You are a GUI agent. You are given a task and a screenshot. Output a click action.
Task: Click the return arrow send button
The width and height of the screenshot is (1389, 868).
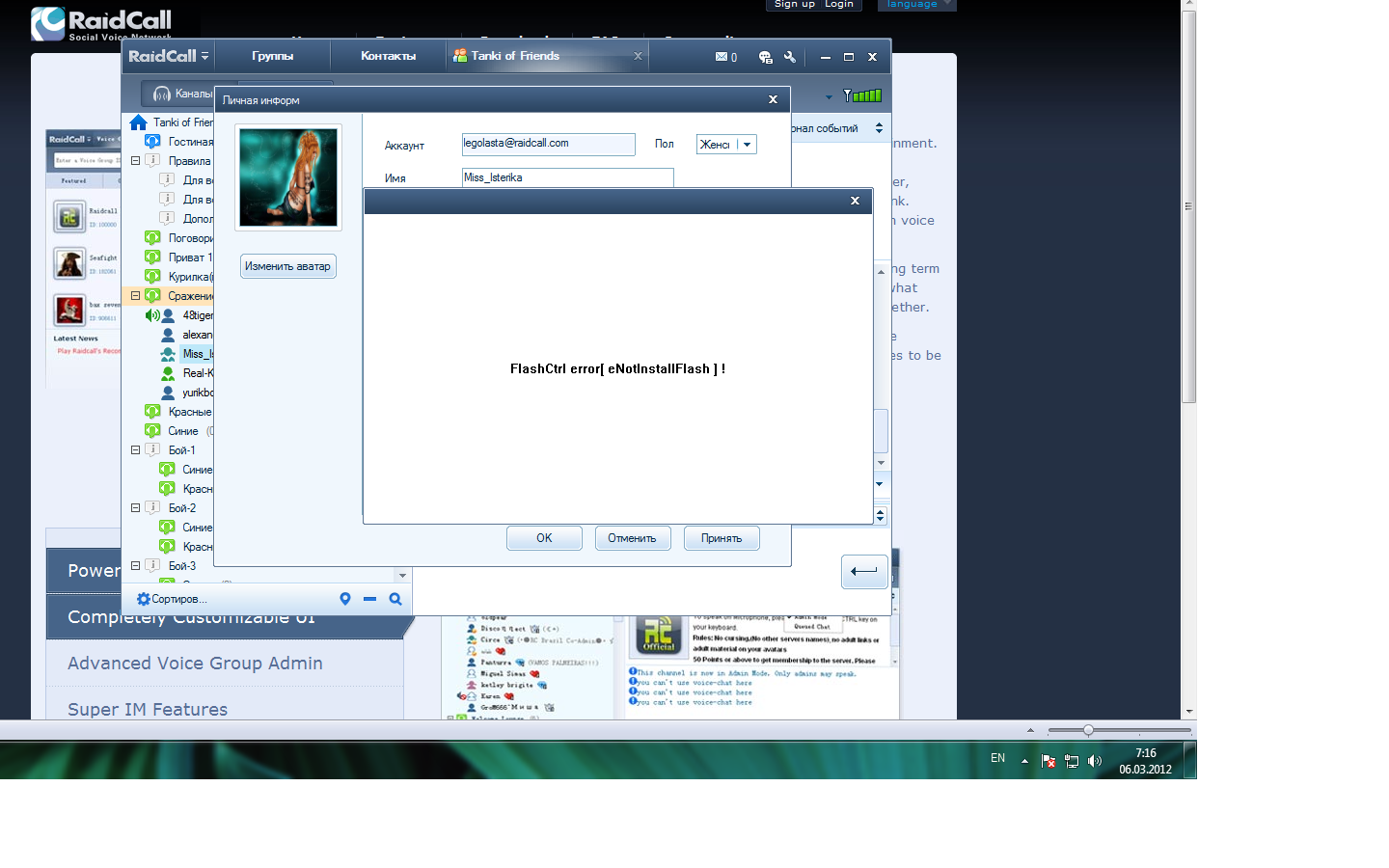click(x=864, y=572)
